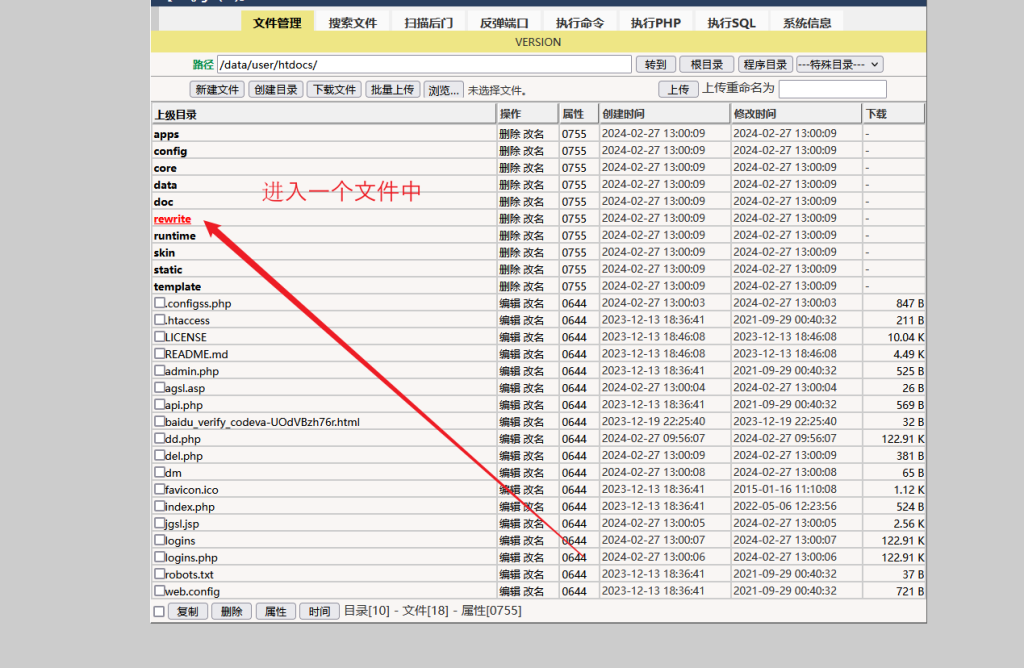Toggle the select-all checkbox beside 复制
The image size is (1024, 668).
(x=159, y=611)
